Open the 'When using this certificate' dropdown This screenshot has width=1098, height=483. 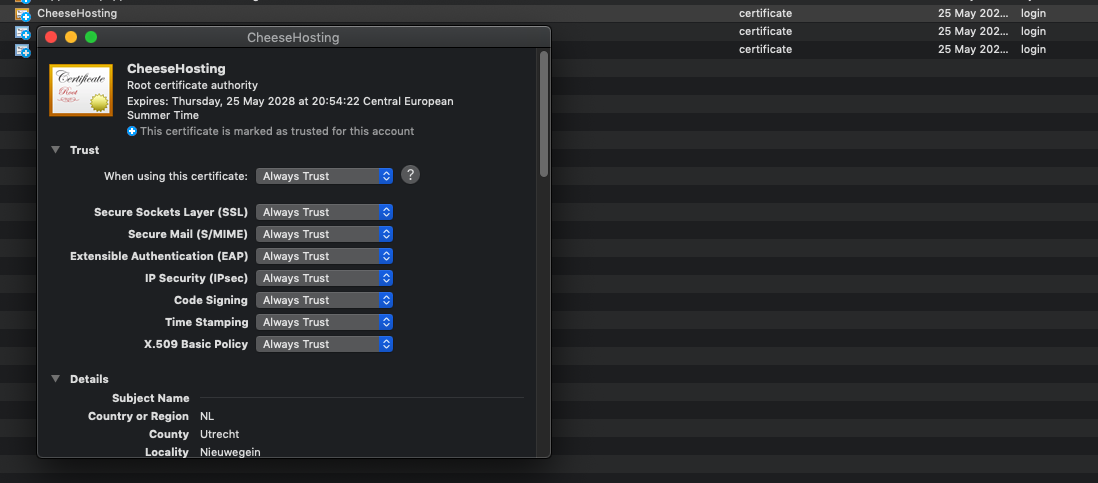[324, 176]
